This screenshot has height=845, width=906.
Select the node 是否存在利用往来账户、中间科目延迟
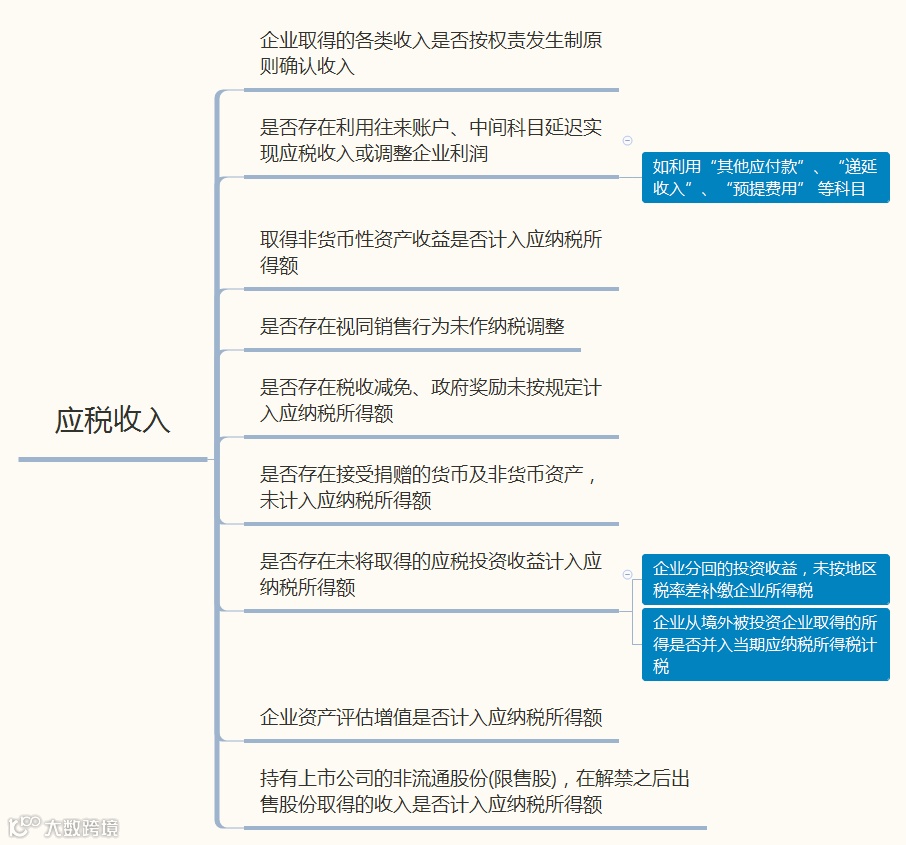pyautogui.click(x=431, y=140)
